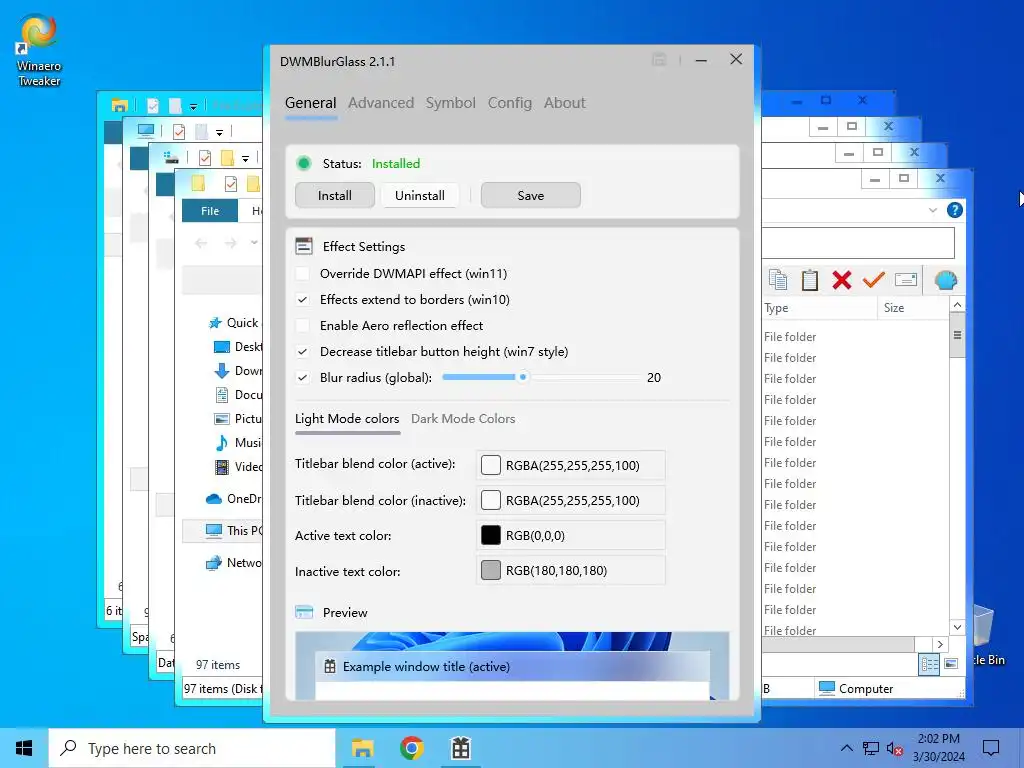Viewport: 1024px width, 768px height.
Task: Click the Explorer Forward arrow
Action: coord(231,243)
